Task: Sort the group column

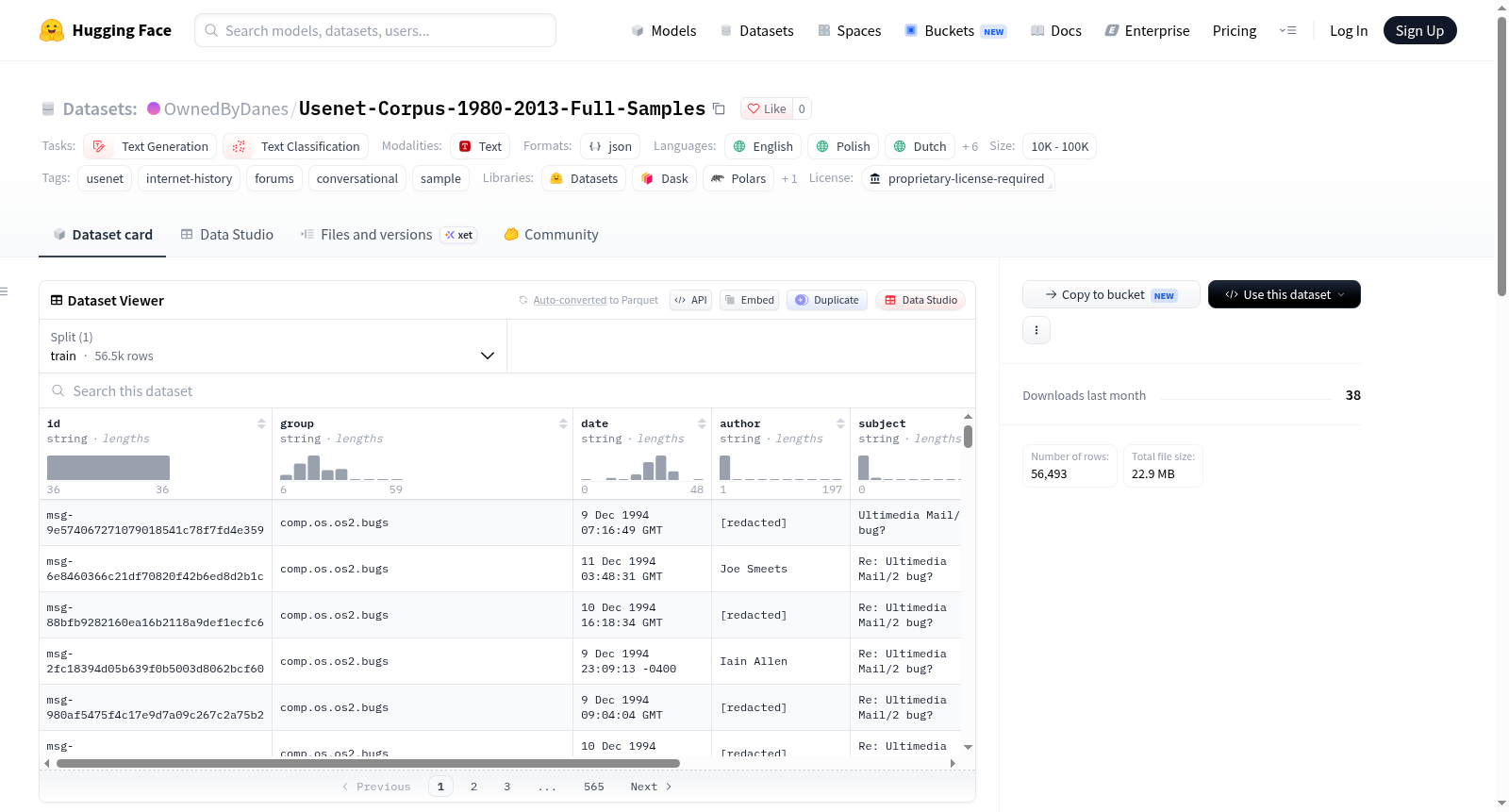Action: tap(563, 423)
